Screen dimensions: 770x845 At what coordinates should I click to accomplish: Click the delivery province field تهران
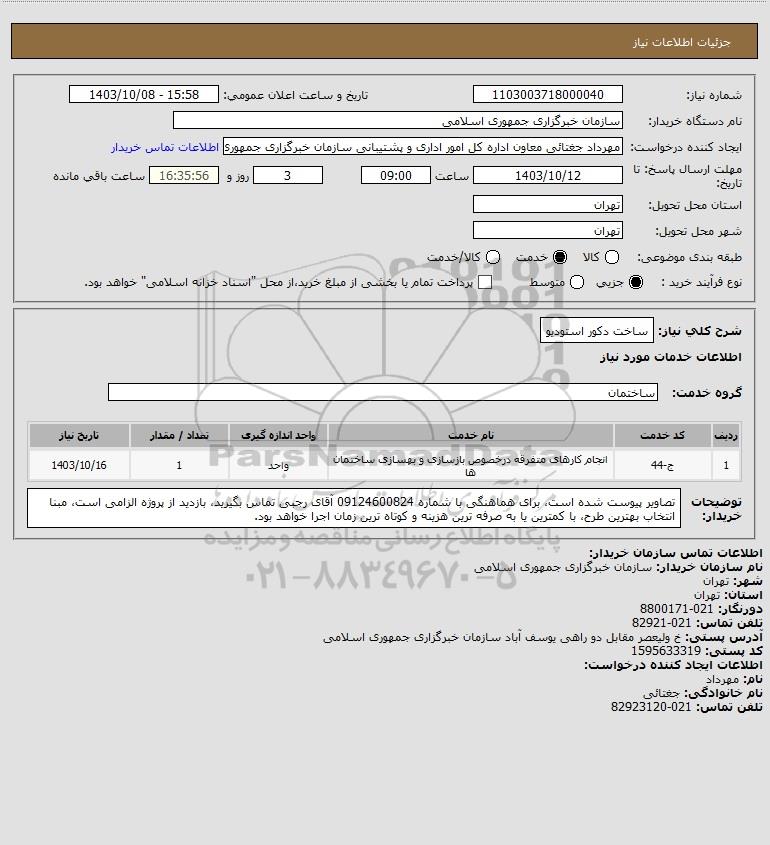pyautogui.click(x=547, y=204)
